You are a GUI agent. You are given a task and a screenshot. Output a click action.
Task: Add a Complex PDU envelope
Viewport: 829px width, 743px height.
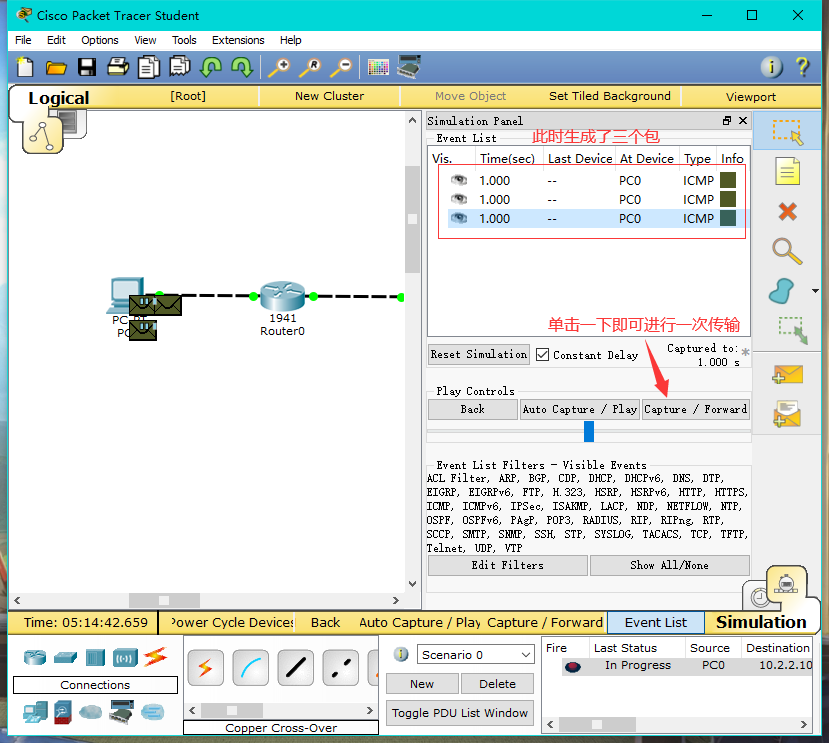click(787, 414)
